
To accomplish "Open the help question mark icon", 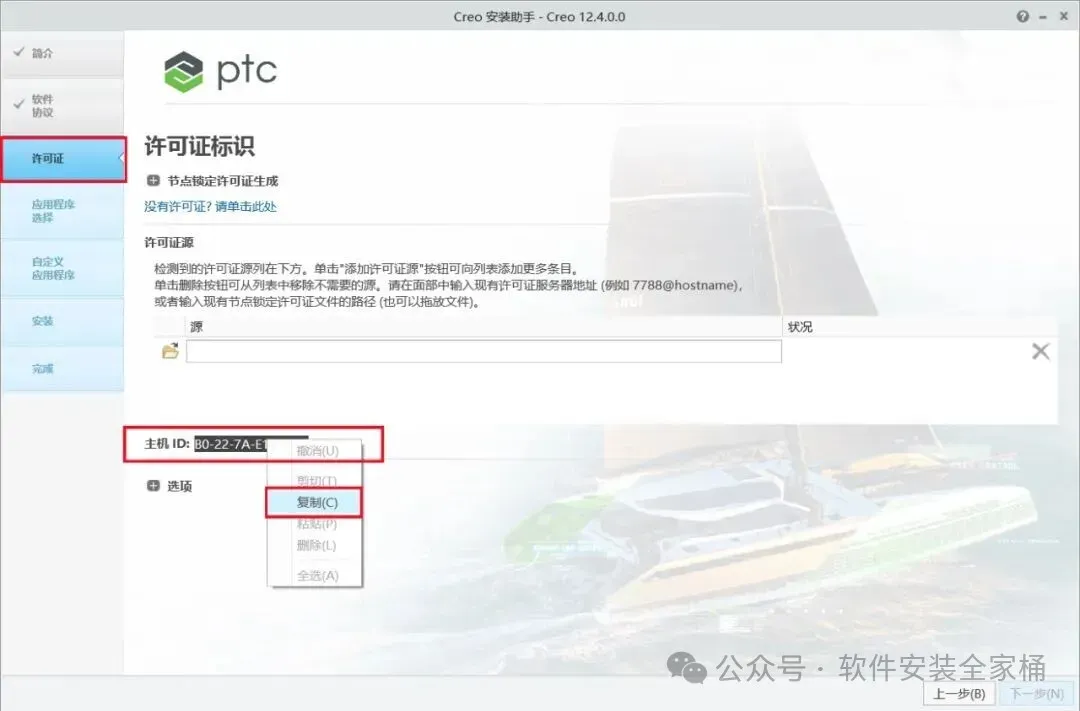I will 1023,17.
